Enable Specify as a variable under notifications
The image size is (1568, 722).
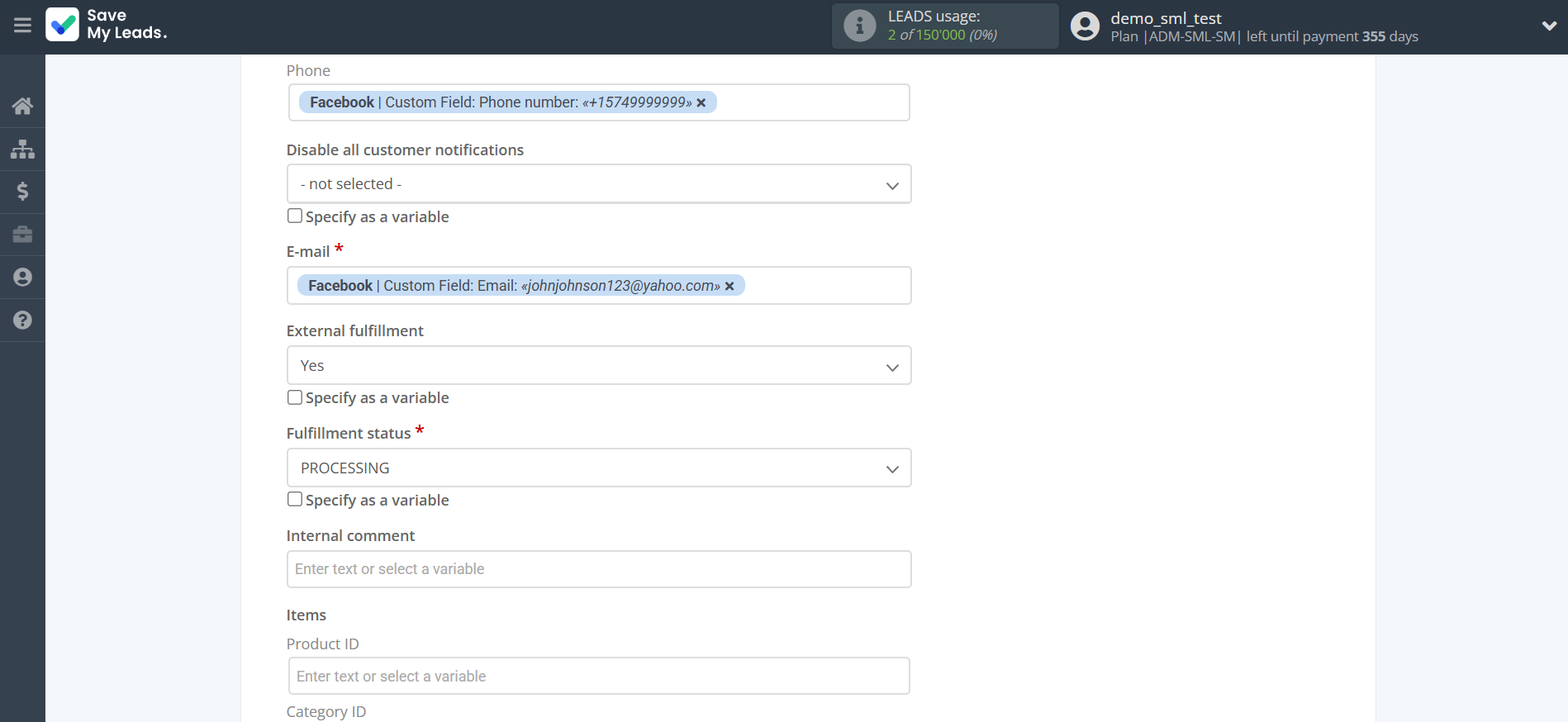pos(295,216)
